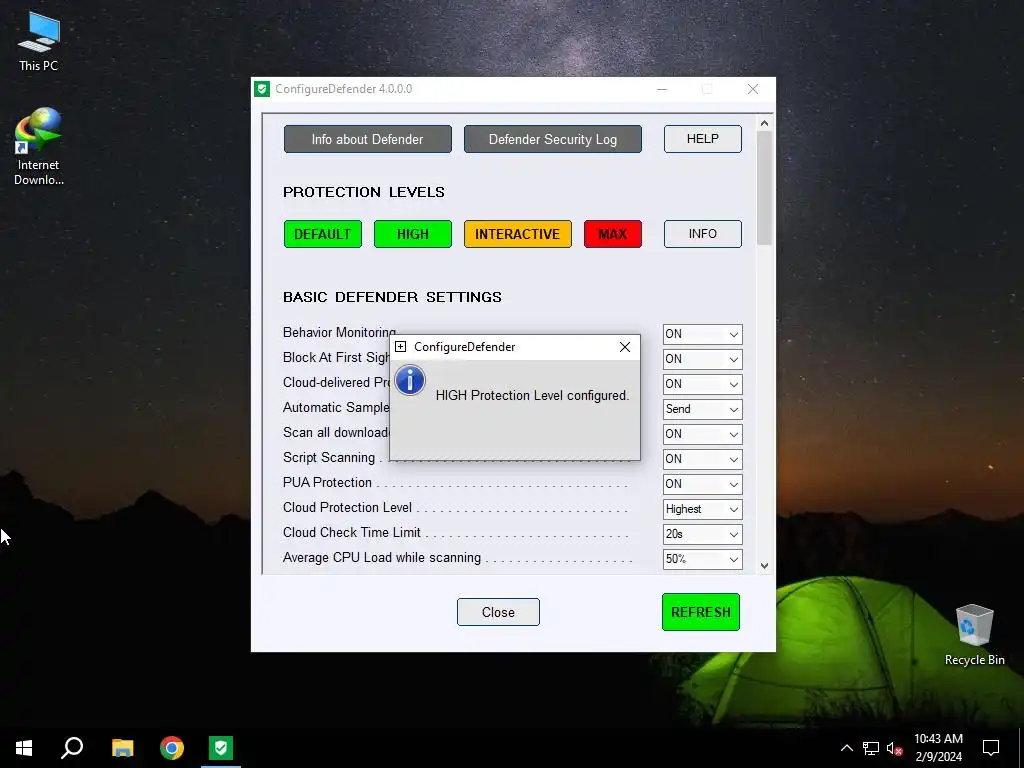Apply the HIGH protection level
The image size is (1024, 768).
(x=413, y=234)
